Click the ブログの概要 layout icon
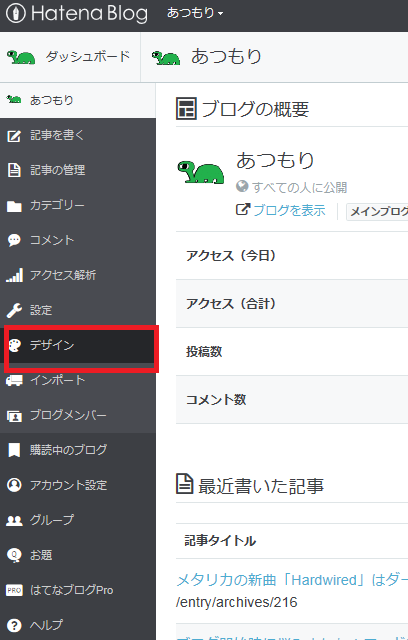 coord(186,109)
